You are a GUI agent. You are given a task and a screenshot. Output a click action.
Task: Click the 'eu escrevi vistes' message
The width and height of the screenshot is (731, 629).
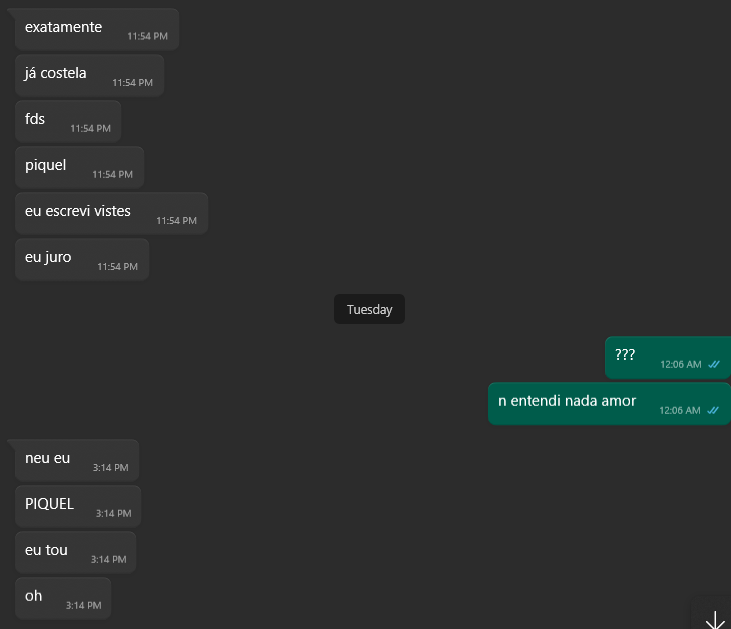coord(111,213)
